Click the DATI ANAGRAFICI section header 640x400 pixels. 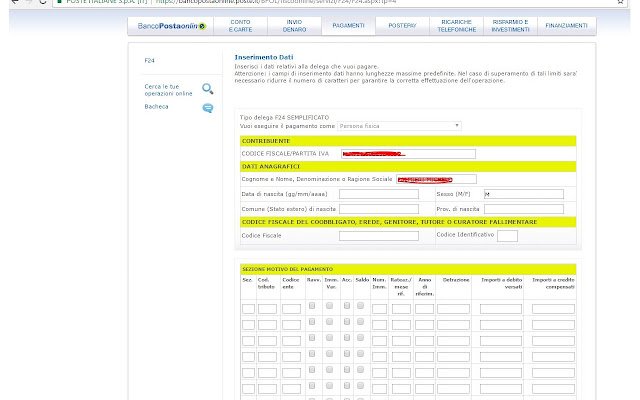[408, 167]
